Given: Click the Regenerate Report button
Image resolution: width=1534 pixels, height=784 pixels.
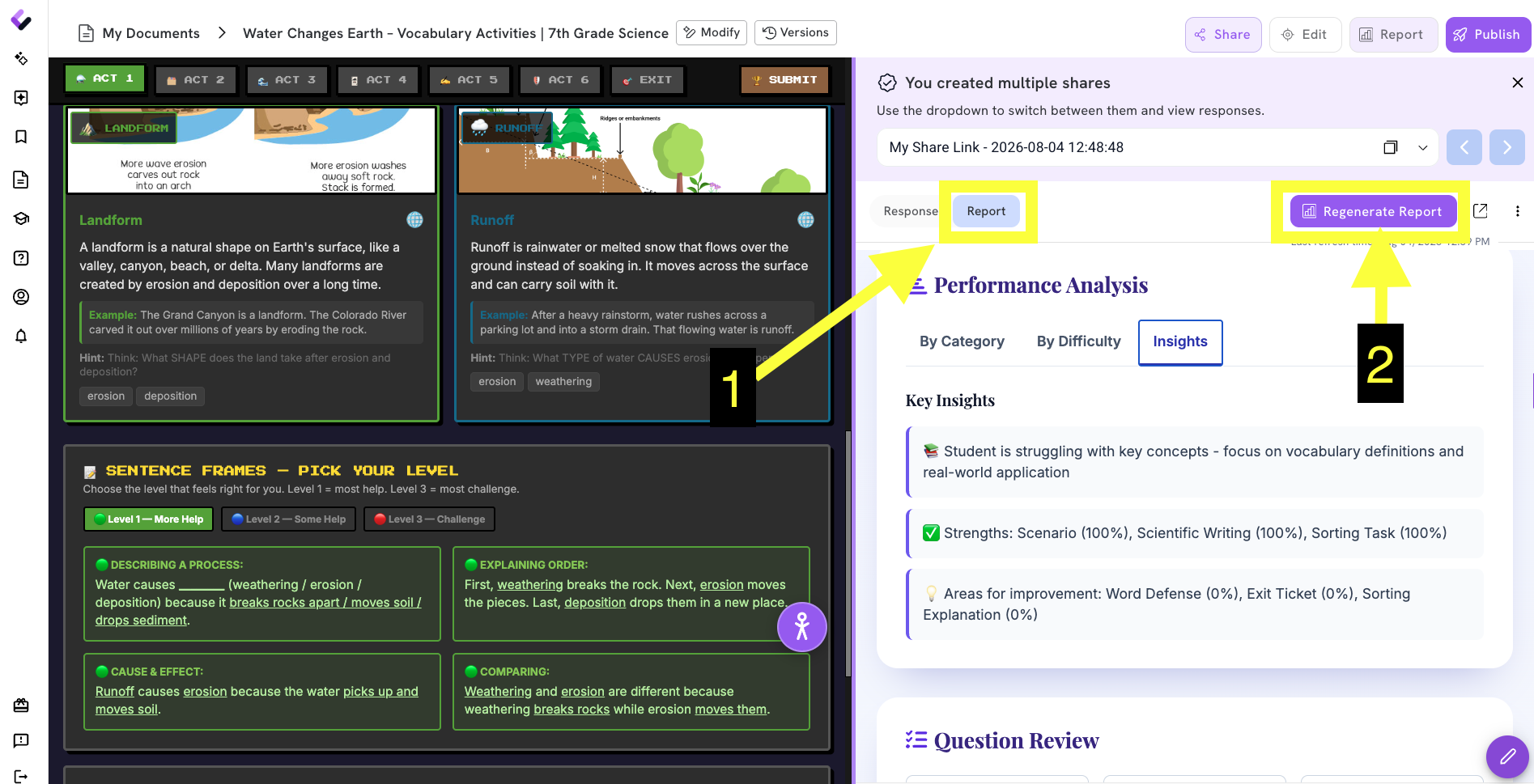Looking at the screenshot, I should coord(1373,211).
